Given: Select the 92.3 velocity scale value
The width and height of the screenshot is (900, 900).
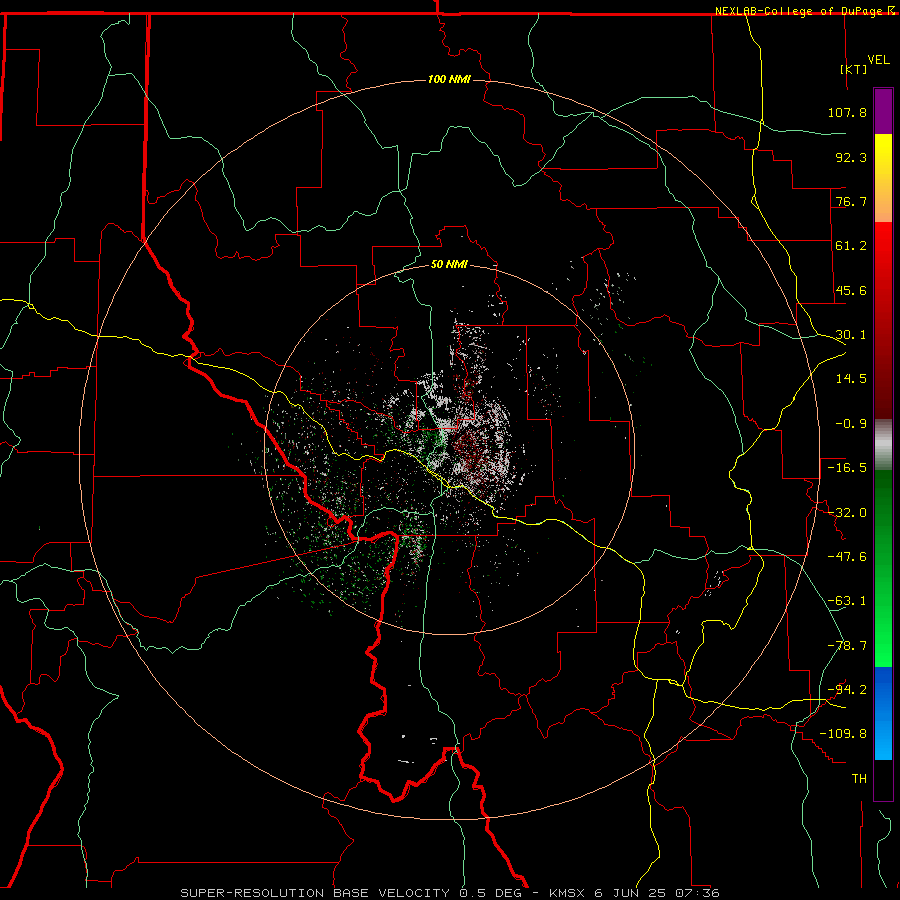Looking at the screenshot, I should [x=851, y=157].
